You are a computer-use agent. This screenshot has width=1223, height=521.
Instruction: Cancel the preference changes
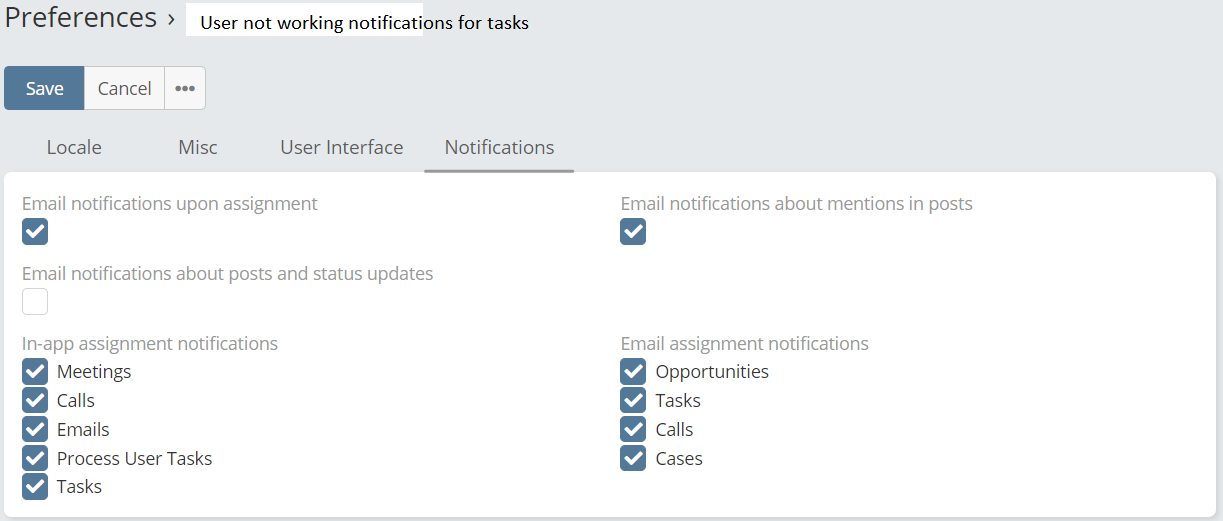point(124,88)
